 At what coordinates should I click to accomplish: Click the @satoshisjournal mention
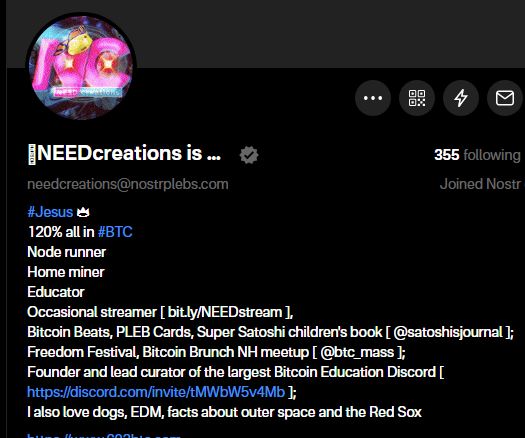(x=448, y=332)
